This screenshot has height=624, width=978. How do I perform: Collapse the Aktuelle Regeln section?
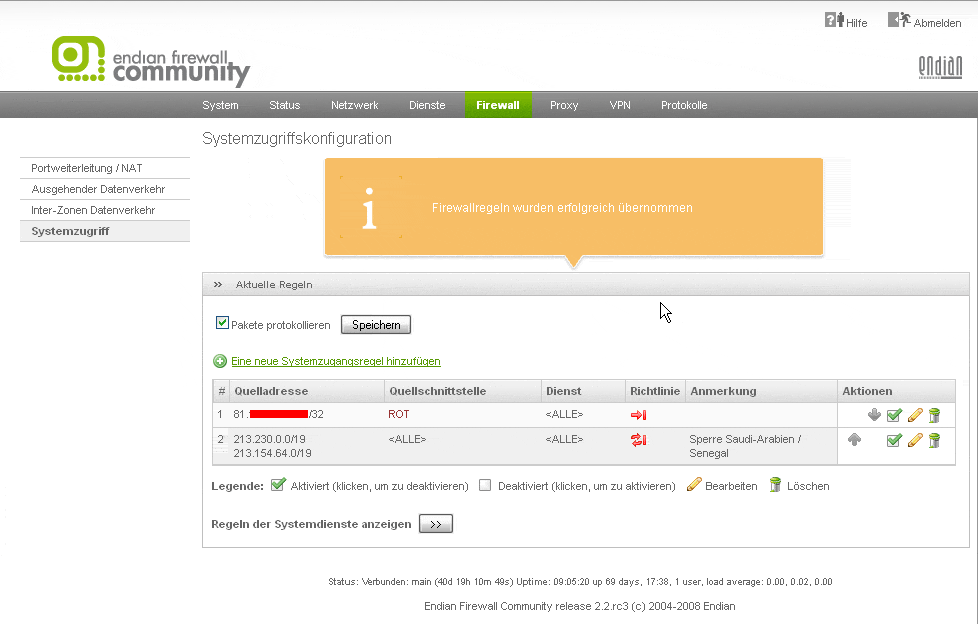click(x=218, y=285)
